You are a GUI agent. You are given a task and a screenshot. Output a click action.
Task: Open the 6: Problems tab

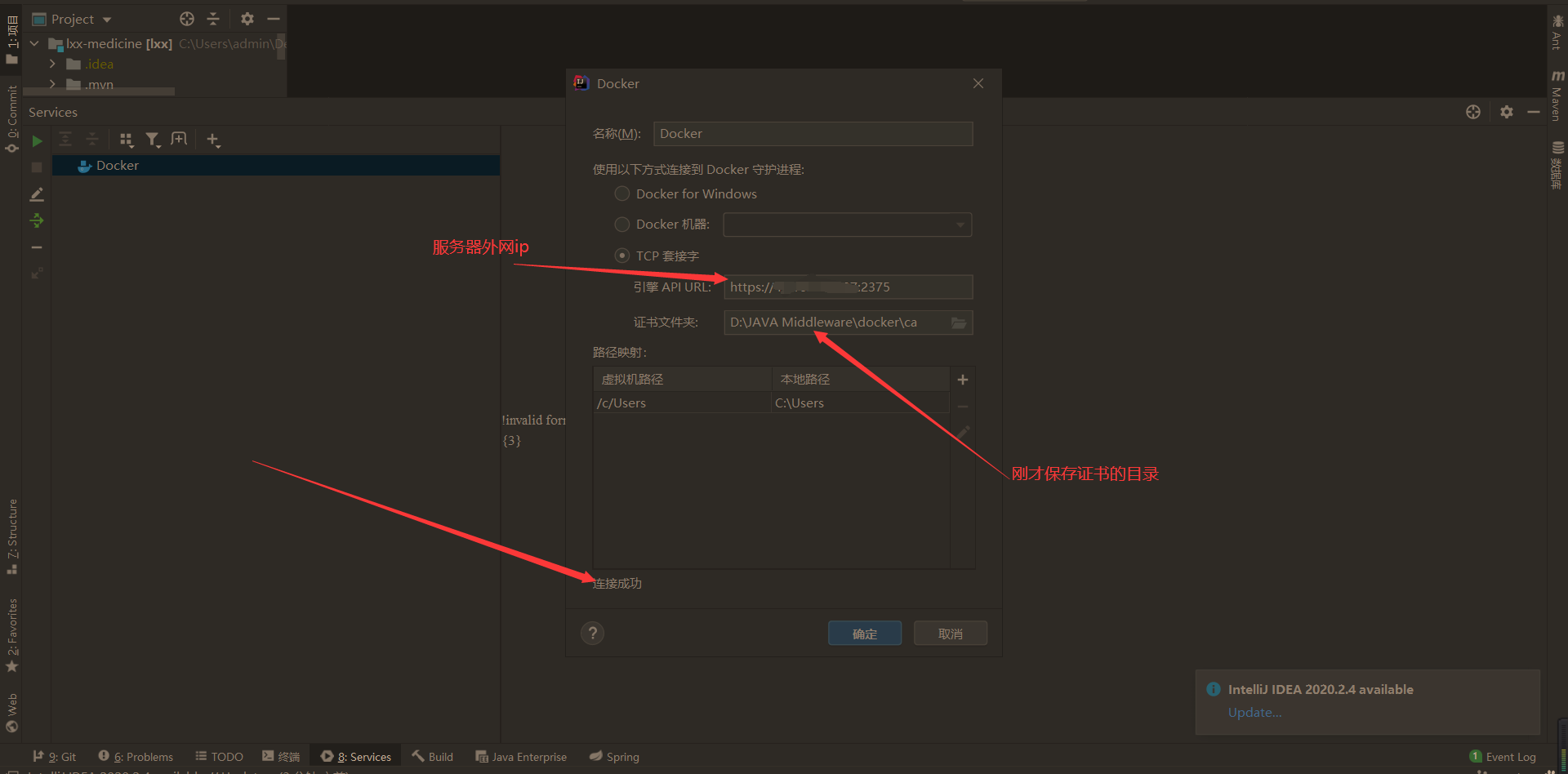[136, 757]
